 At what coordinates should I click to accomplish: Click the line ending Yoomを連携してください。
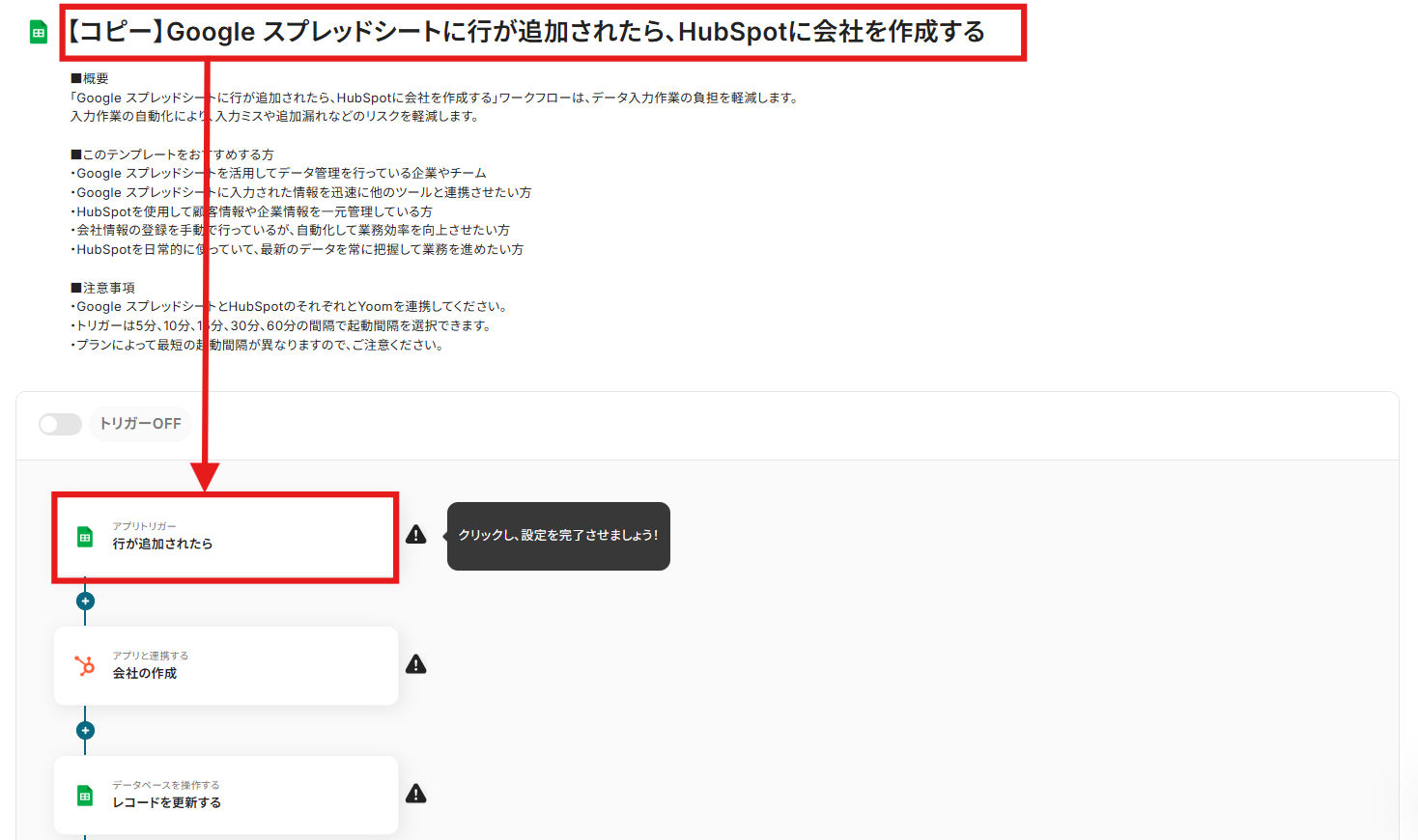tap(291, 306)
